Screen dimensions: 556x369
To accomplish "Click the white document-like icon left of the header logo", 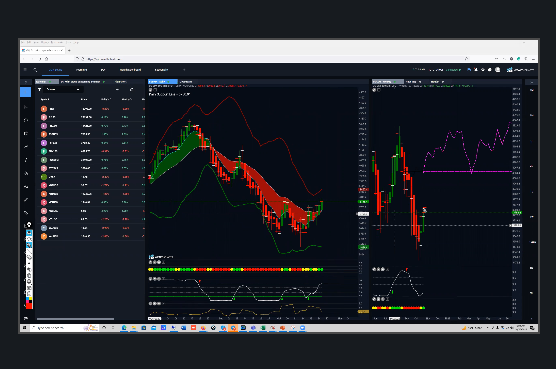I will click(x=498, y=70).
